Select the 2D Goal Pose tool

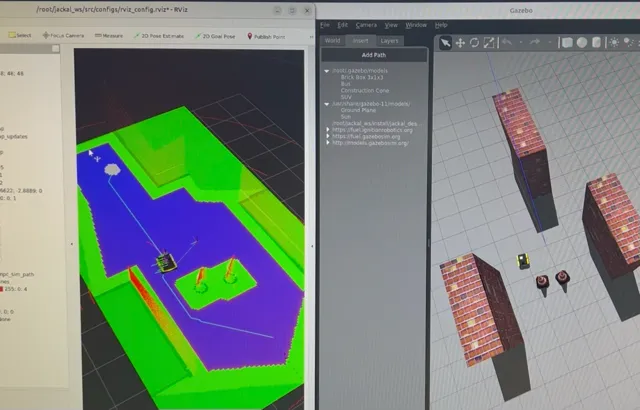[216, 36]
